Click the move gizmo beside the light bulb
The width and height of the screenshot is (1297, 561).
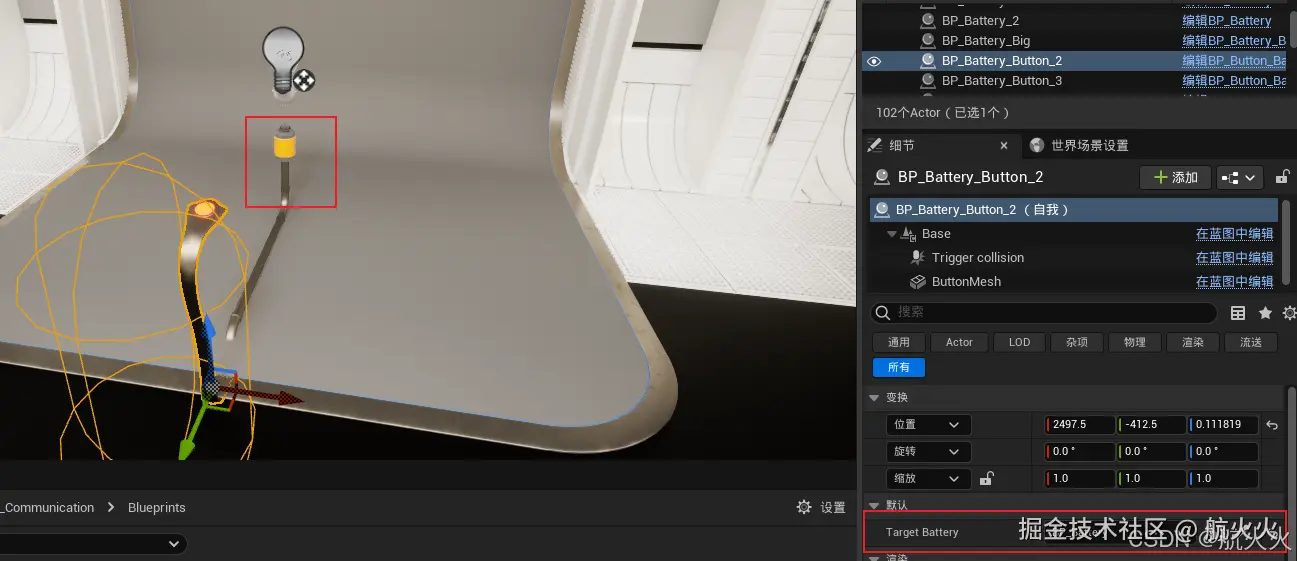coord(304,79)
